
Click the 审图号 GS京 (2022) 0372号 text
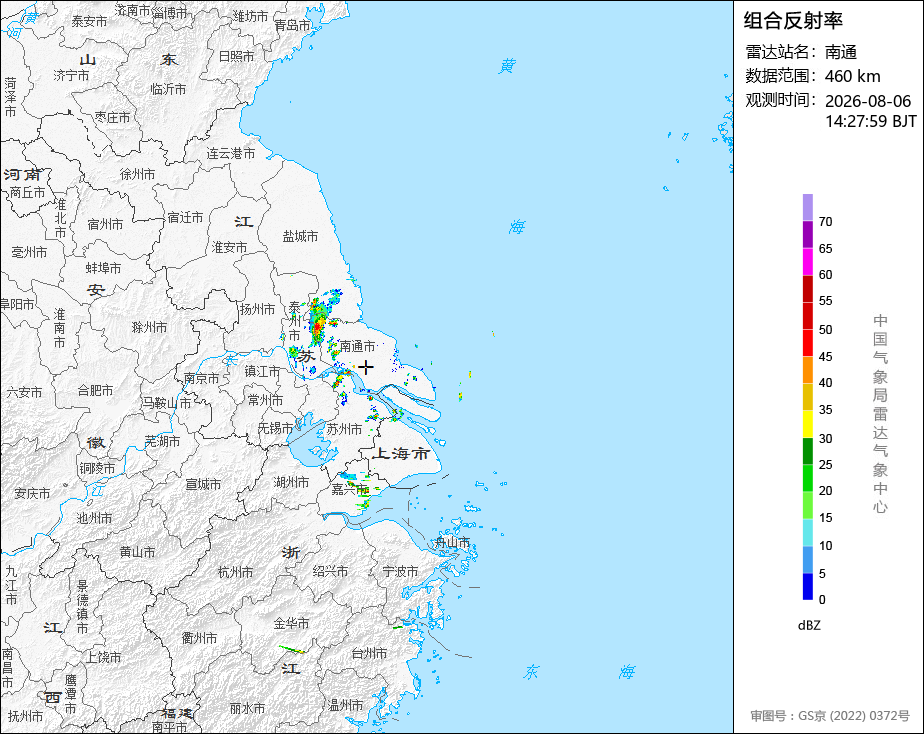coord(830,716)
